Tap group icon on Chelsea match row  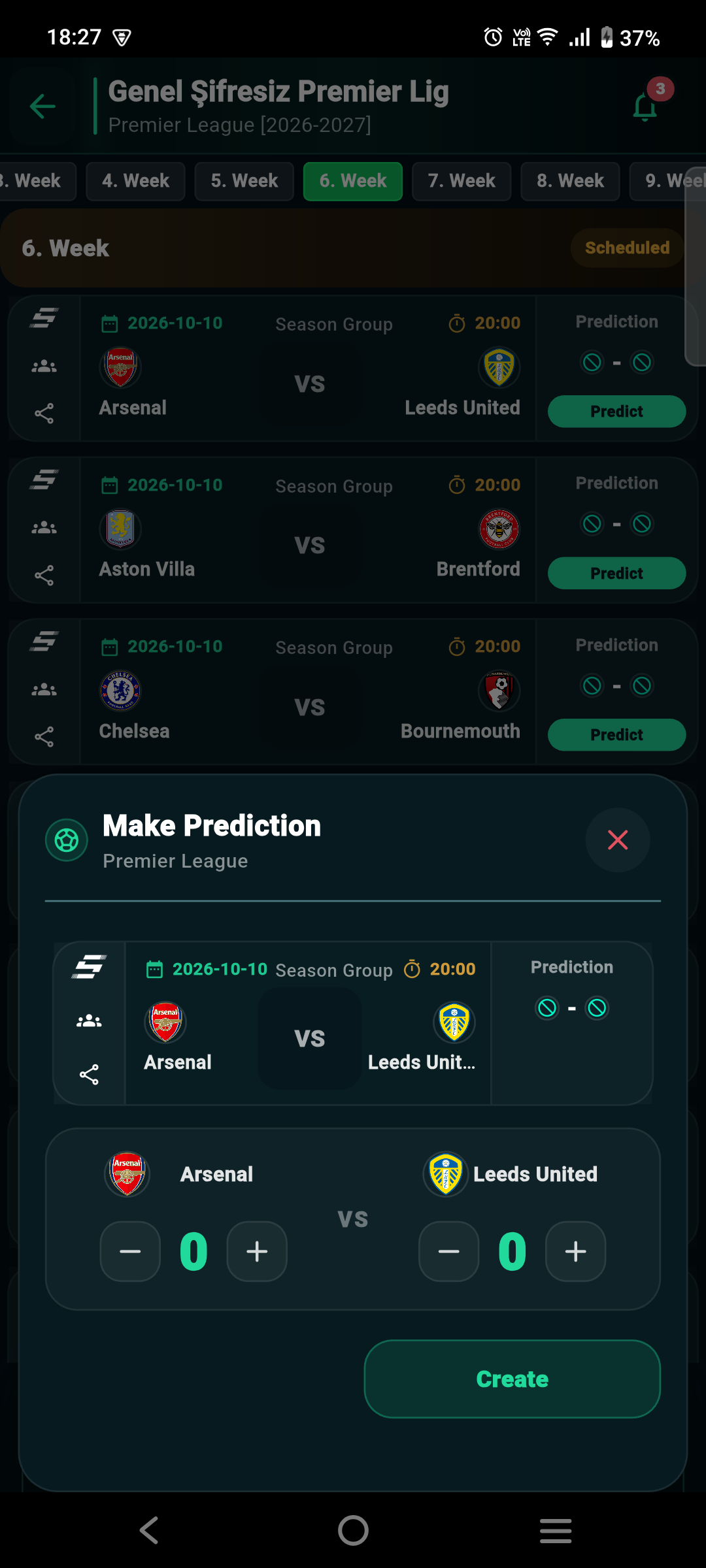coord(44,689)
